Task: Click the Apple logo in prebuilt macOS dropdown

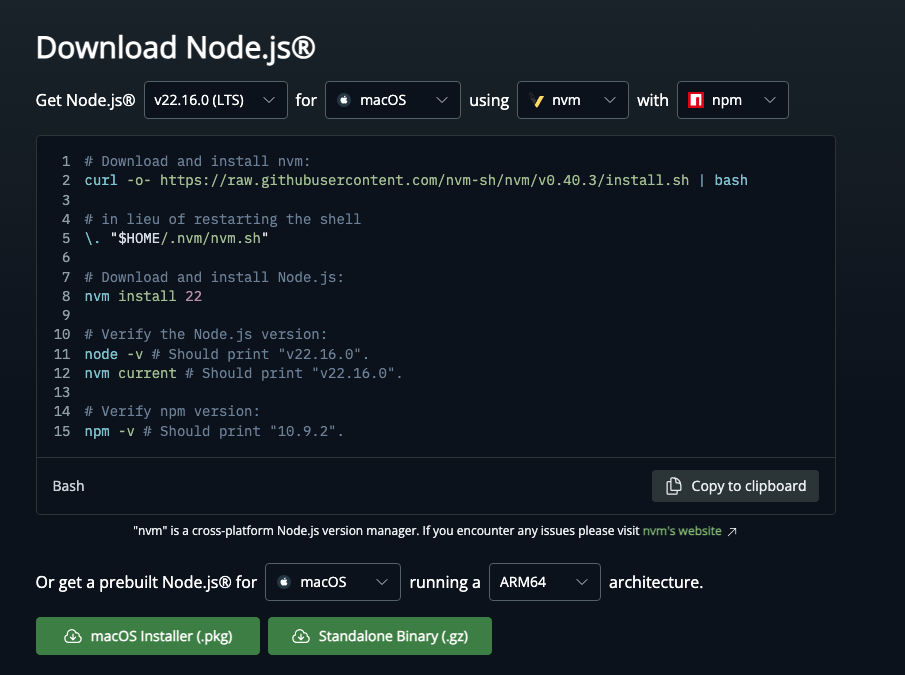Action: tap(284, 582)
